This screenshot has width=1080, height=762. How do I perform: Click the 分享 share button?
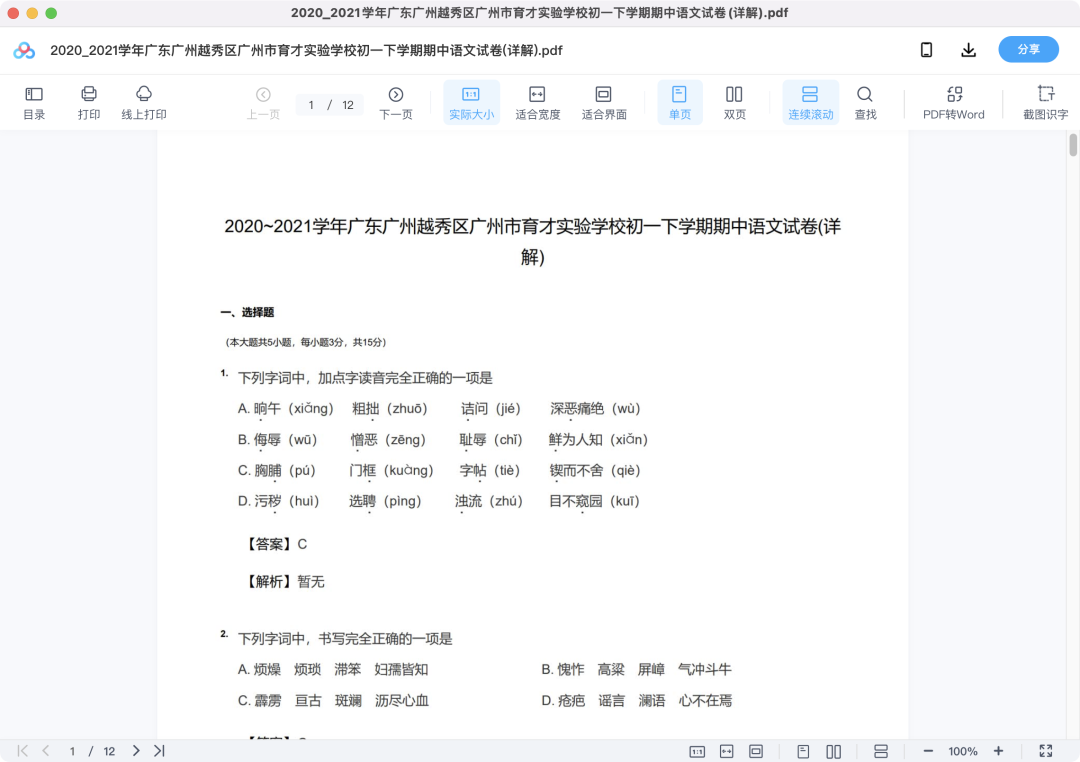point(1028,50)
